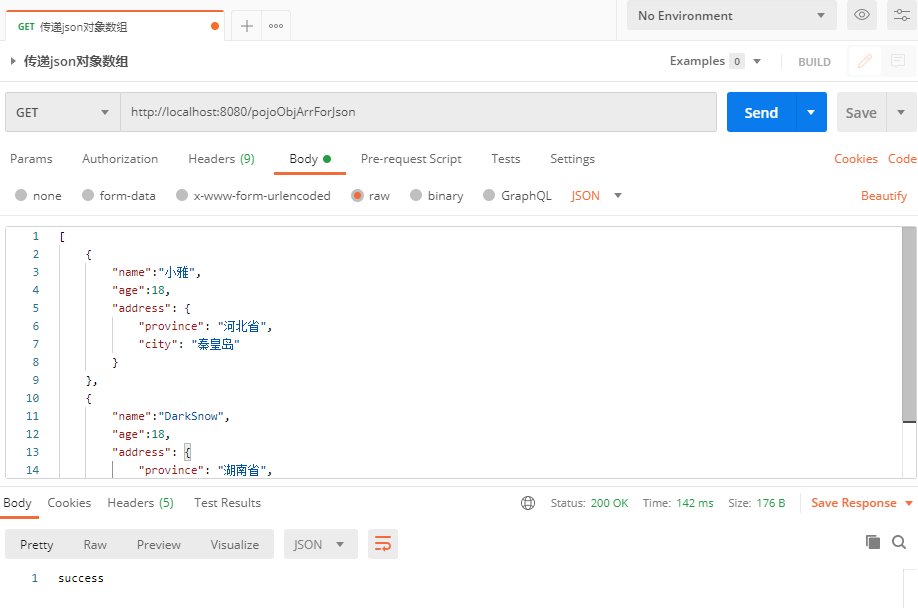Open the request Settings tab
The height and width of the screenshot is (608, 918).
[x=573, y=159]
